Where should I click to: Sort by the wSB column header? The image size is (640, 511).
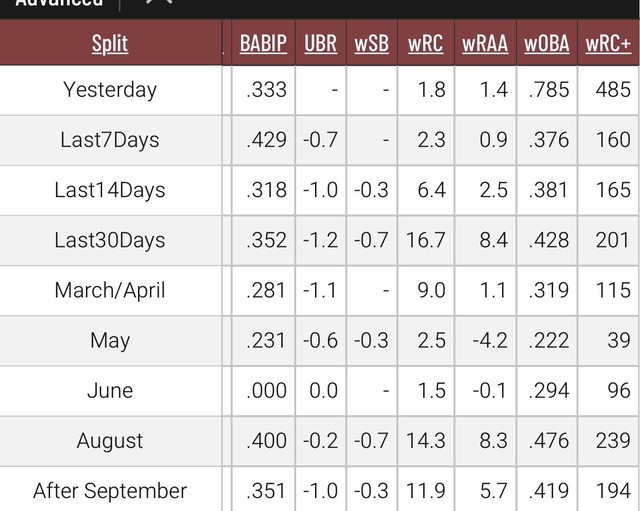pyautogui.click(x=371, y=43)
